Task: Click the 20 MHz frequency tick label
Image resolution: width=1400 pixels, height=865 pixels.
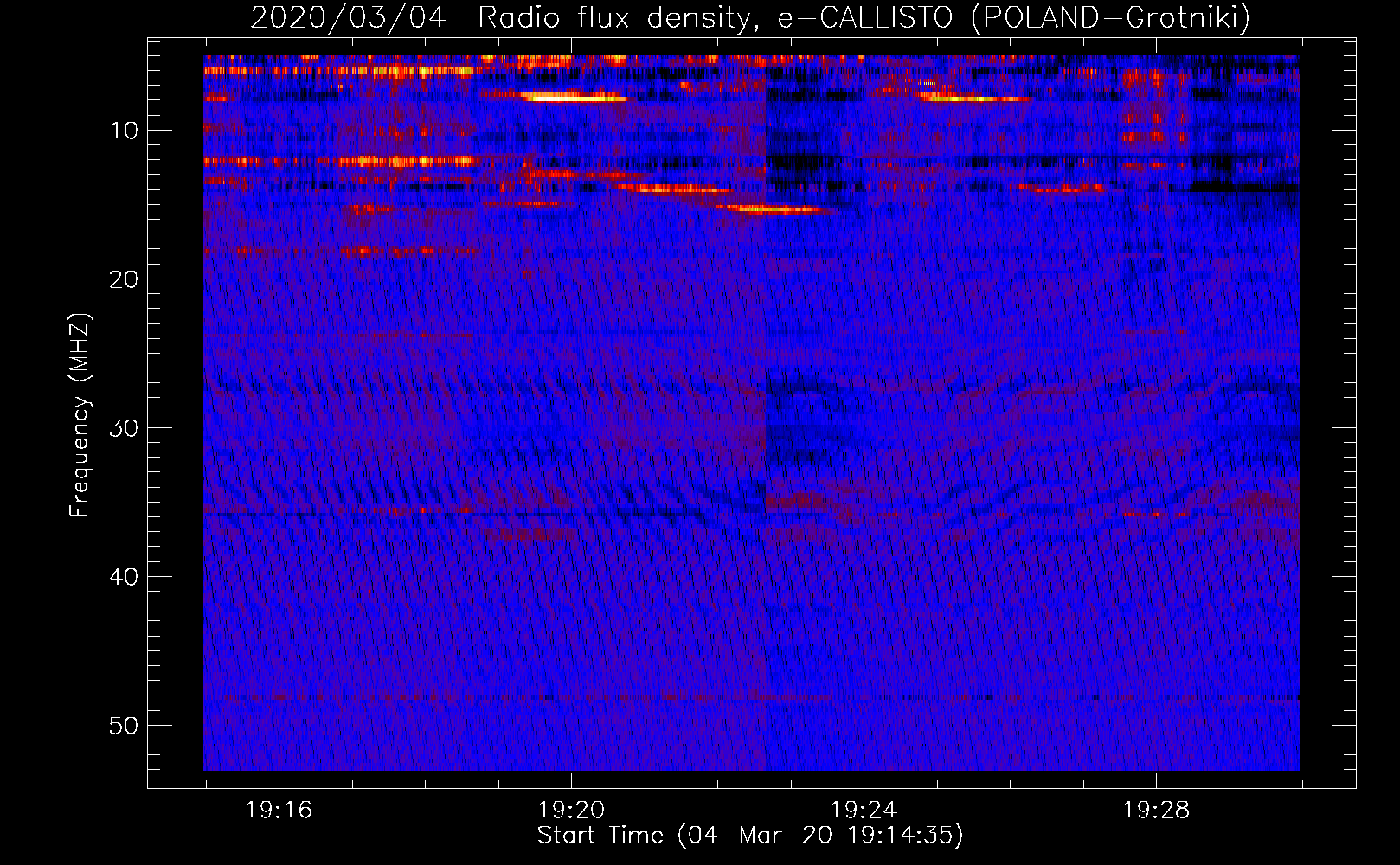Action: tap(125, 279)
